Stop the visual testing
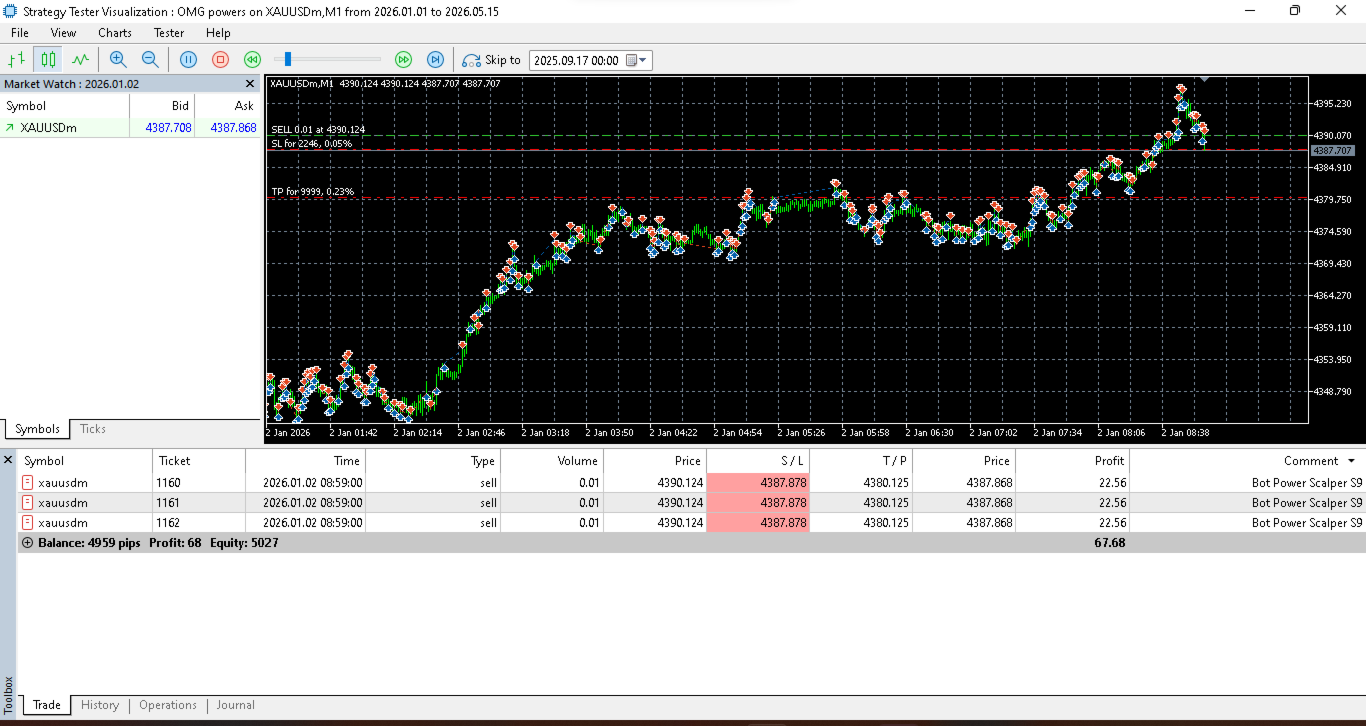This screenshot has width=1366, height=726. point(221,60)
